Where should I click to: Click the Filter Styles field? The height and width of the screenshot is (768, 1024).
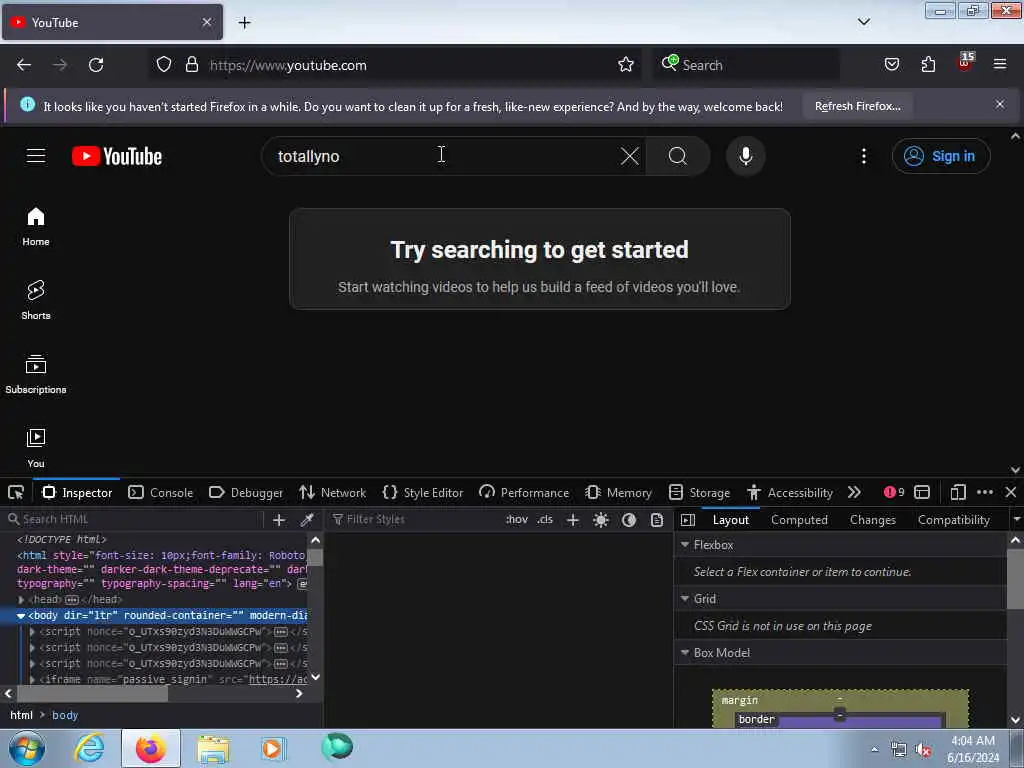point(414,520)
